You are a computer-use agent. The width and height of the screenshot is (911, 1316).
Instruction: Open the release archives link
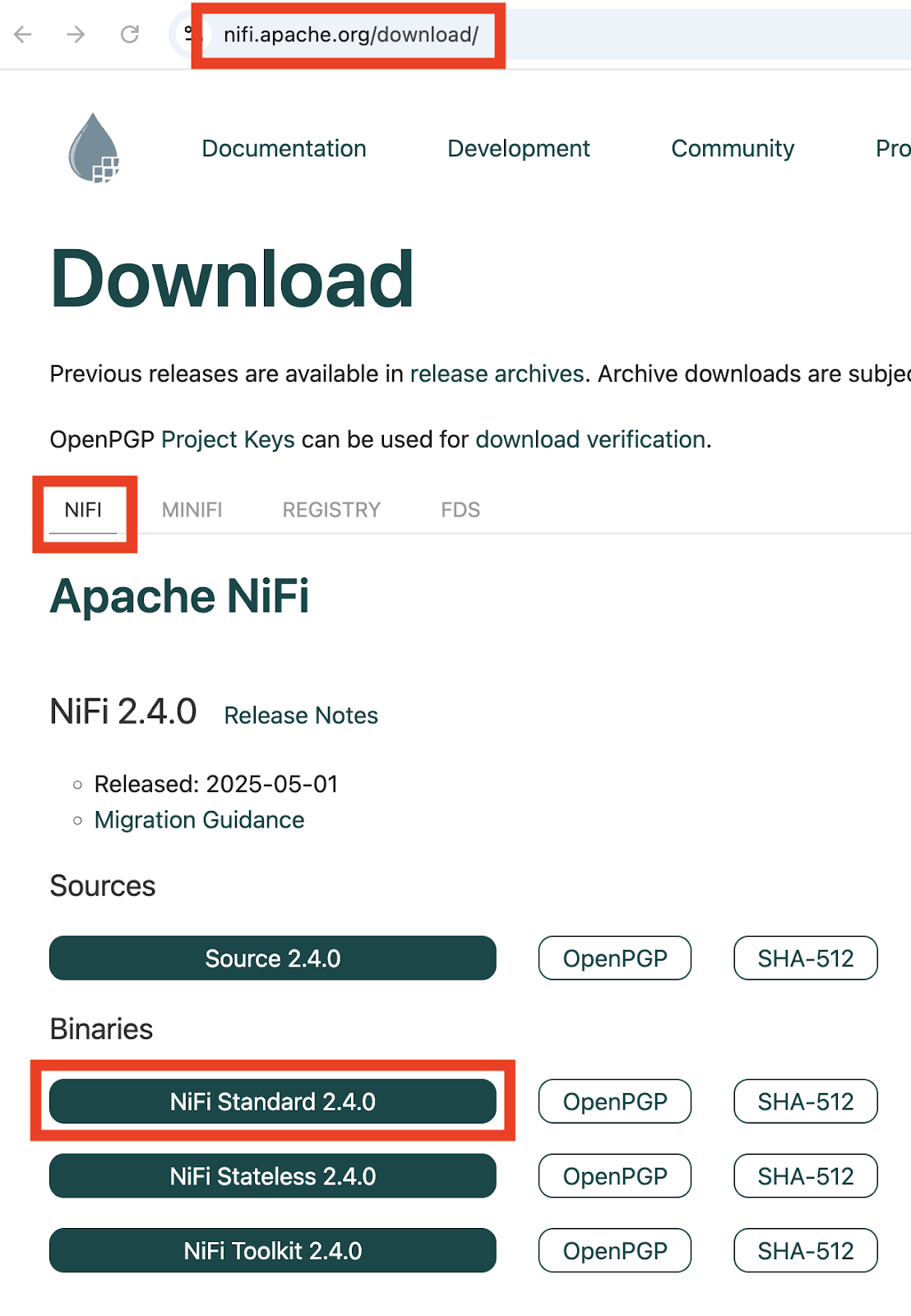click(497, 374)
